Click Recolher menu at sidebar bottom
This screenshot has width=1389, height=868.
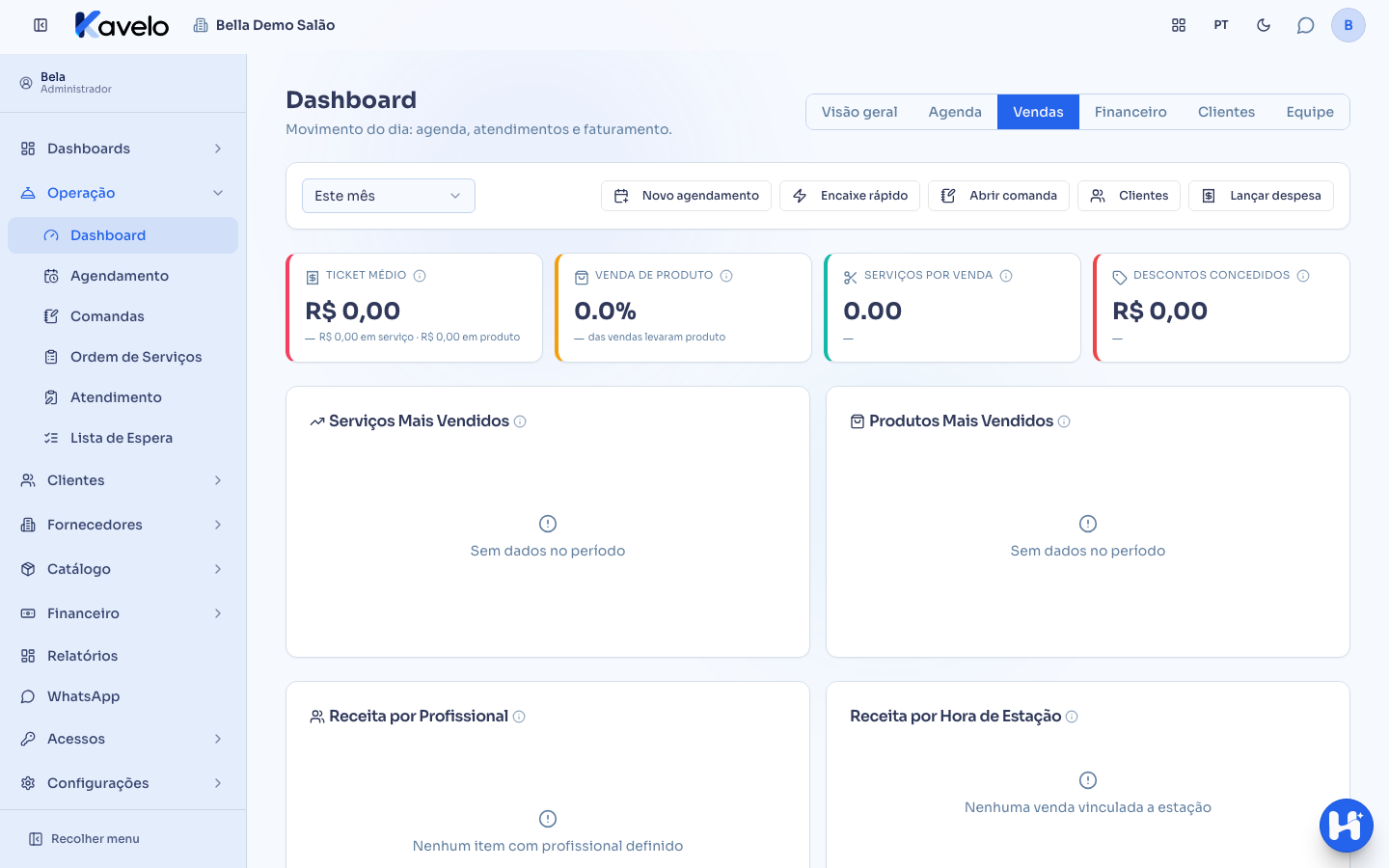pos(84,839)
